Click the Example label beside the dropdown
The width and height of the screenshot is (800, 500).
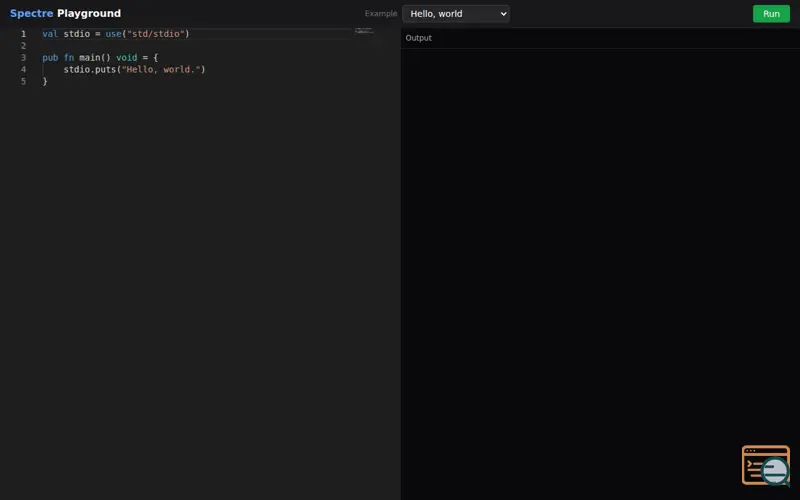click(381, 14)
